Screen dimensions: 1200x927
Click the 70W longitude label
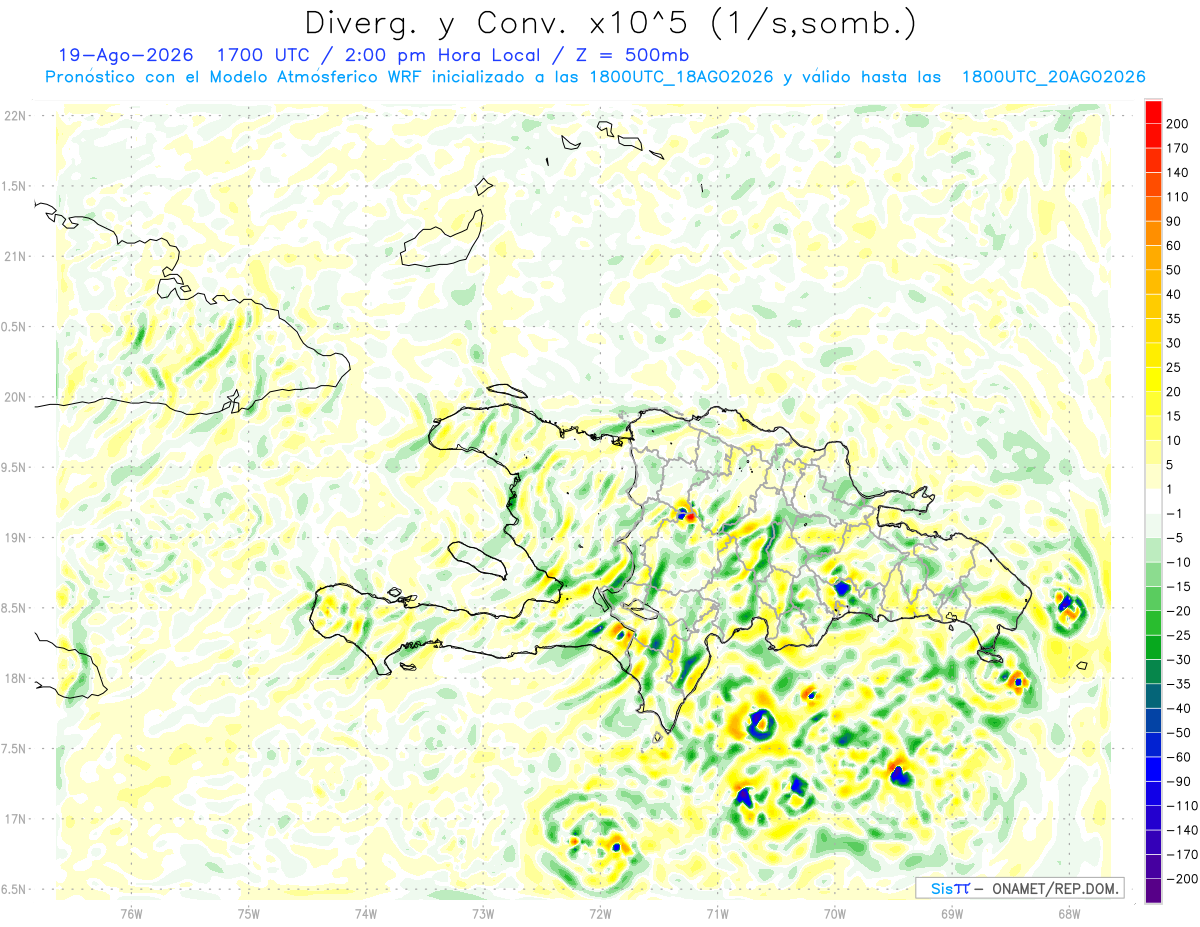pos(835,913)
